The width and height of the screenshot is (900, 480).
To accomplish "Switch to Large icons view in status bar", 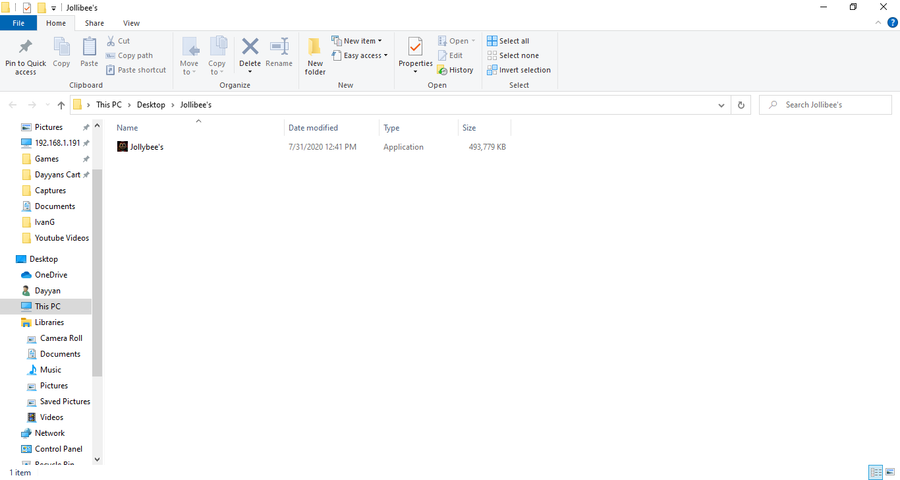I will 890,473.
